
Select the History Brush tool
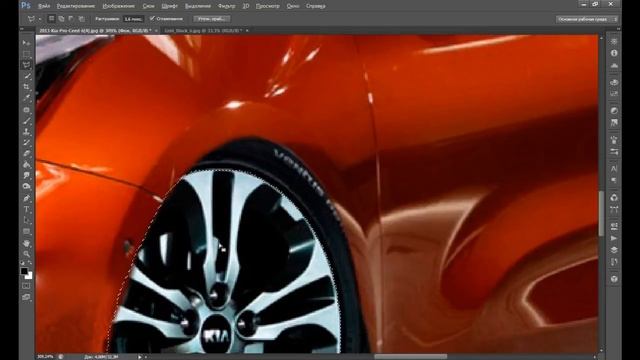tap(27, 143)
